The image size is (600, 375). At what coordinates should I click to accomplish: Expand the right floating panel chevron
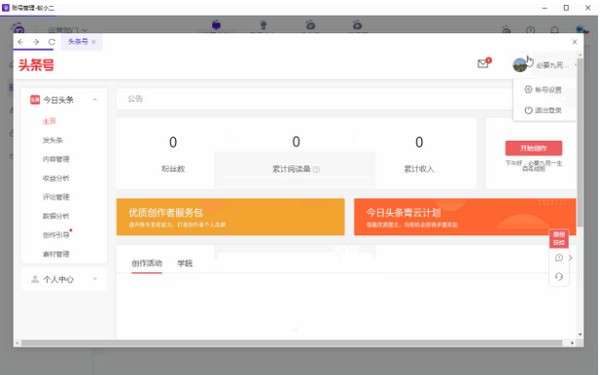pos(571,258)
